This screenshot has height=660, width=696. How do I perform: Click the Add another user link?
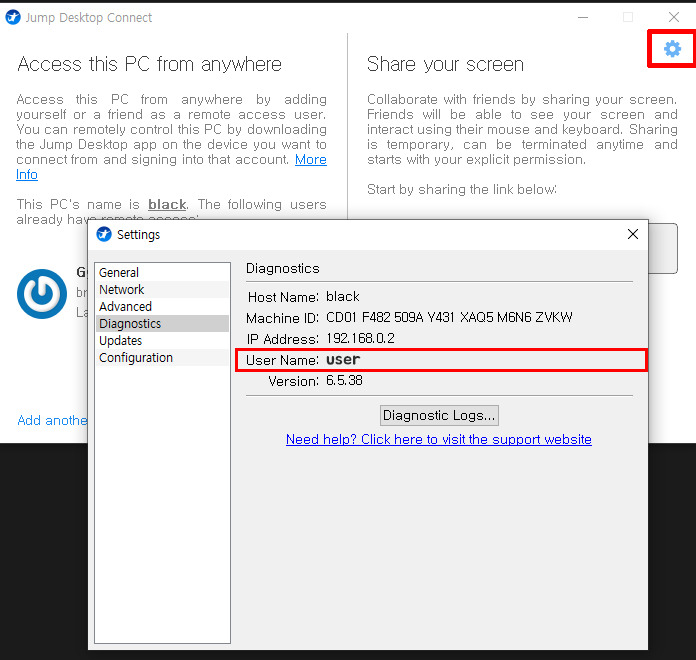(x=52, y=420)
